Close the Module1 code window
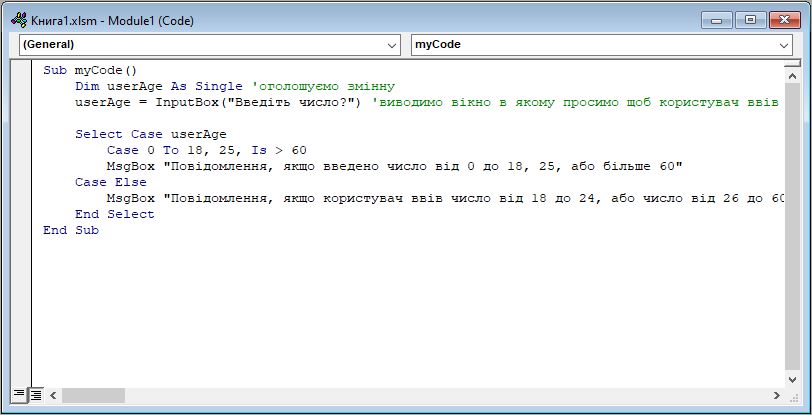The width and height of the screenshot is (812, 415). [783, 20]
